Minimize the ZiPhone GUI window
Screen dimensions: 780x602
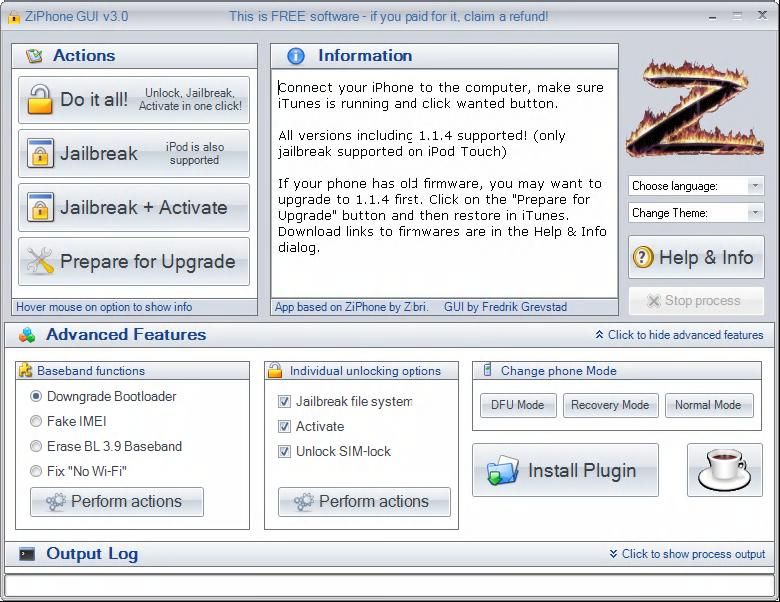(712, 16)
